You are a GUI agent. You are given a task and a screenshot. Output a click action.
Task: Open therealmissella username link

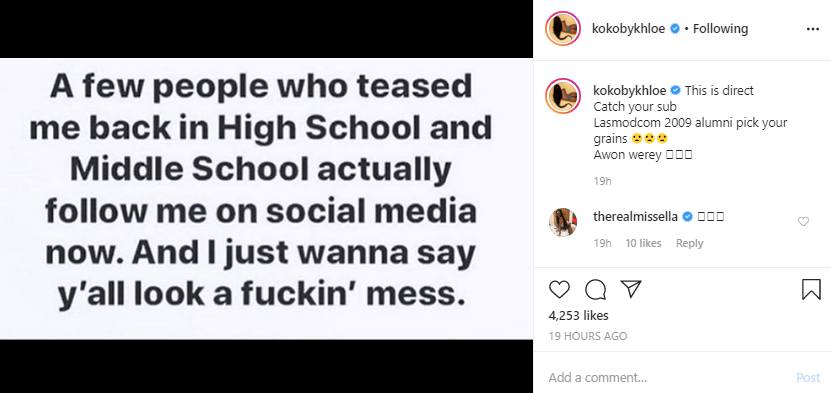[635, 217]
